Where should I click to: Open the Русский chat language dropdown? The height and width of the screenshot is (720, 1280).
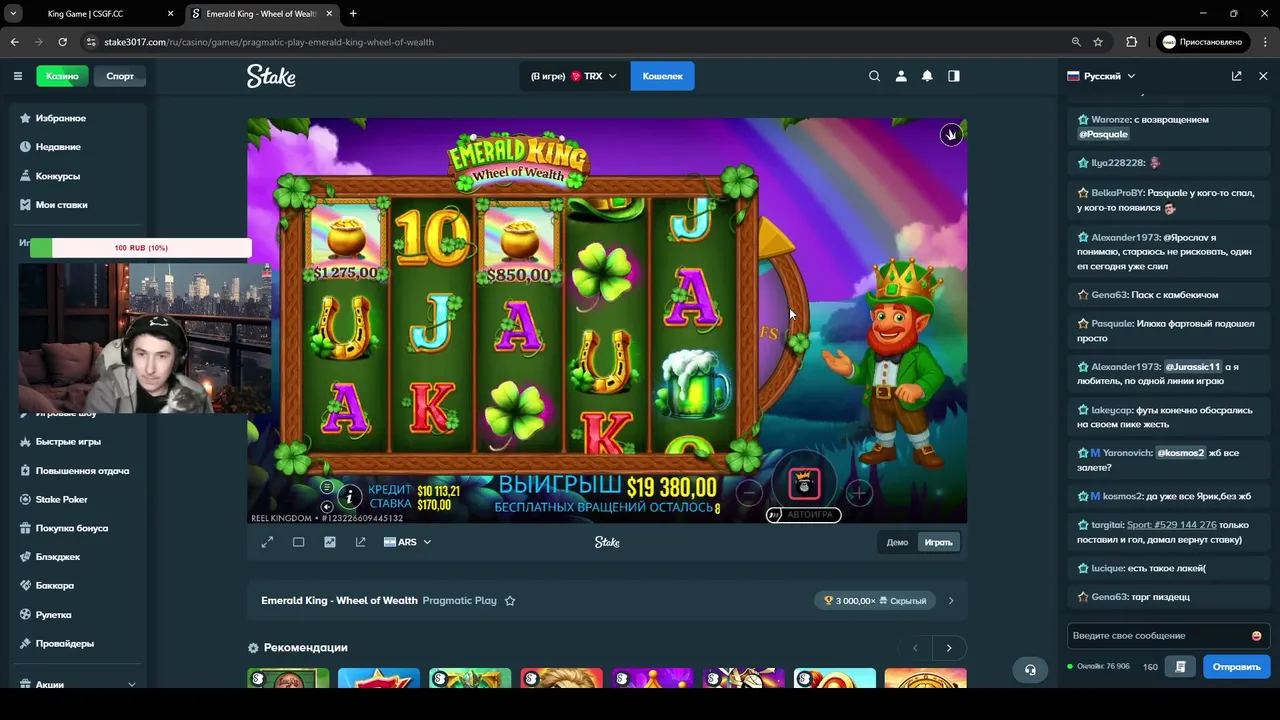click(x=1101, y=76)
